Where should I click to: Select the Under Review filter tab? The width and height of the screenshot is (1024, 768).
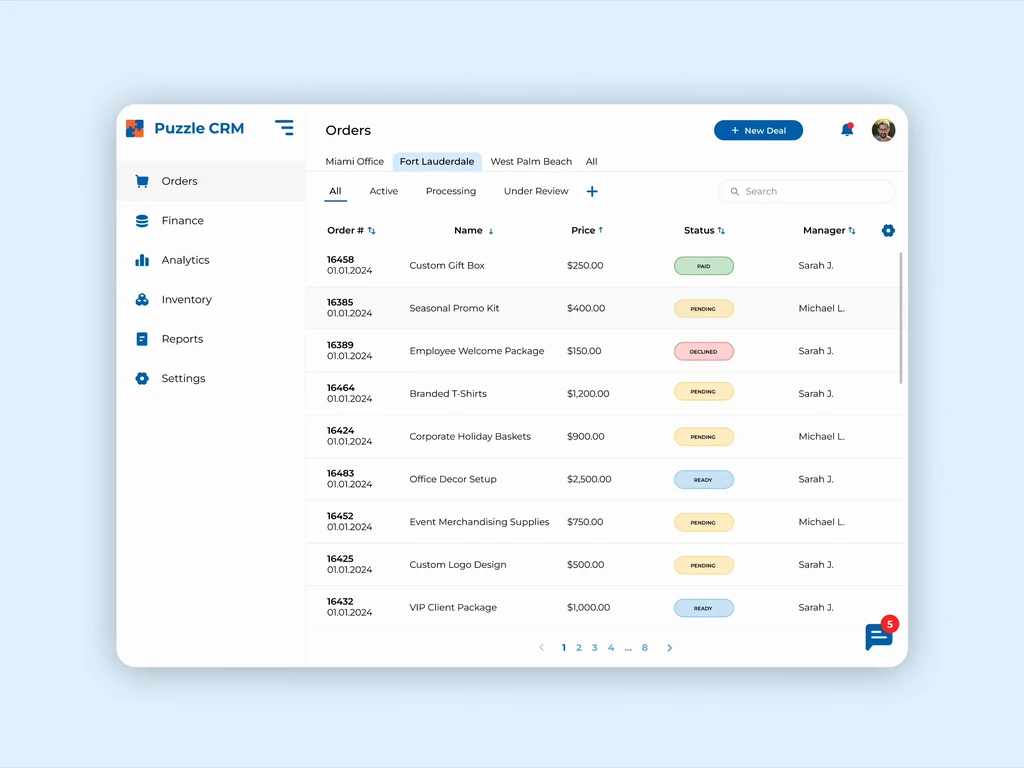tap(536, 191)
